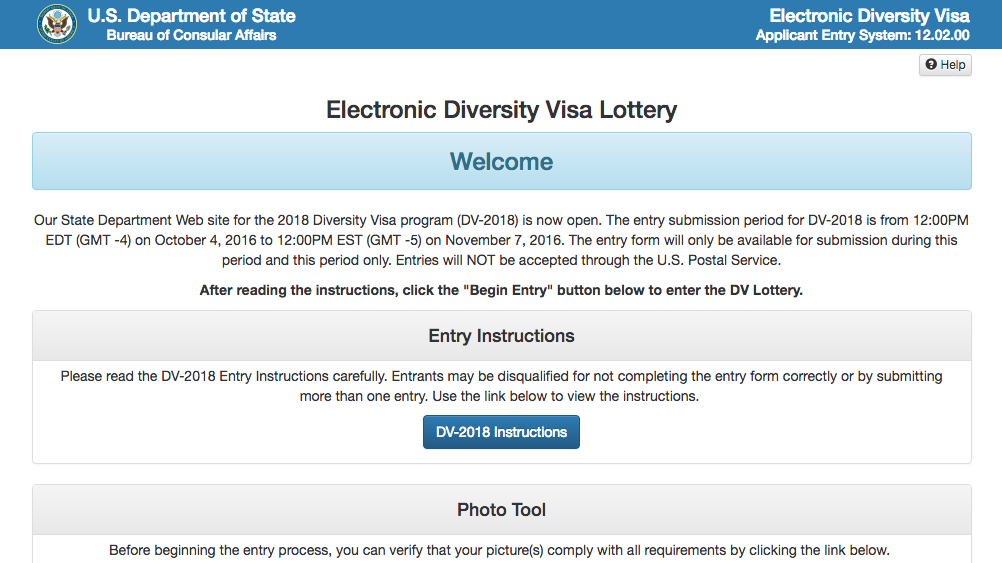
Task: Click the October 4, 2016 submission date text
Action: click(205, 240)
